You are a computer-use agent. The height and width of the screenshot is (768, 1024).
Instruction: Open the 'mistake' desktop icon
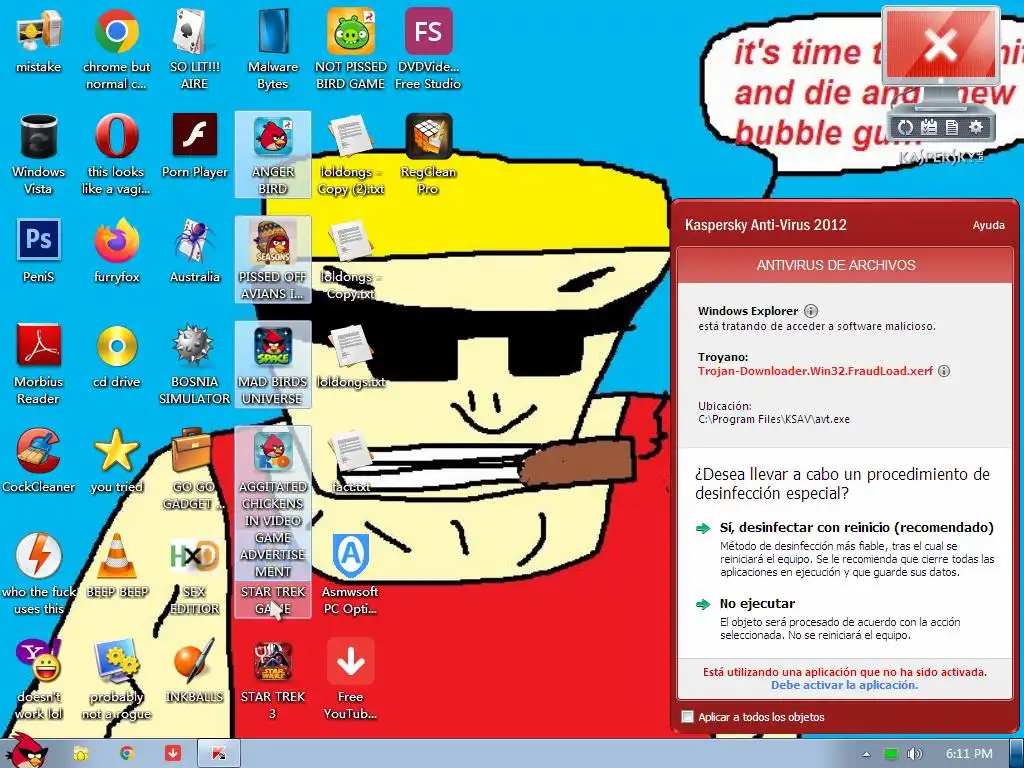click(x=39, y=41)
